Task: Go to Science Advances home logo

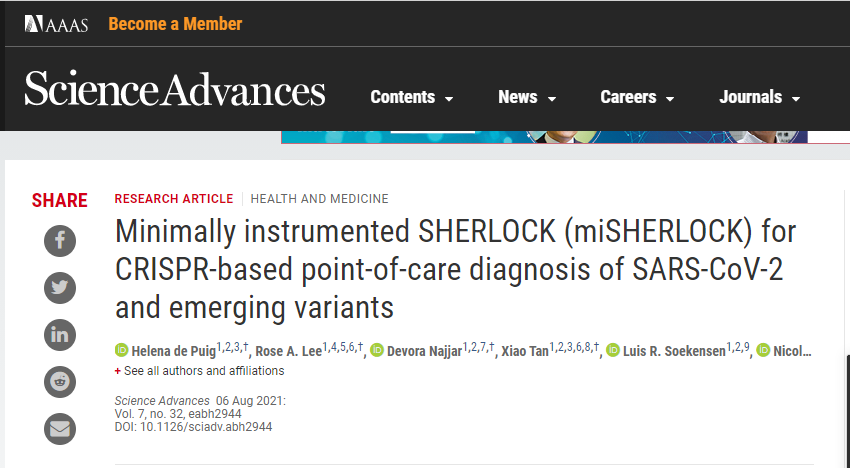Action: coord(175,88)
